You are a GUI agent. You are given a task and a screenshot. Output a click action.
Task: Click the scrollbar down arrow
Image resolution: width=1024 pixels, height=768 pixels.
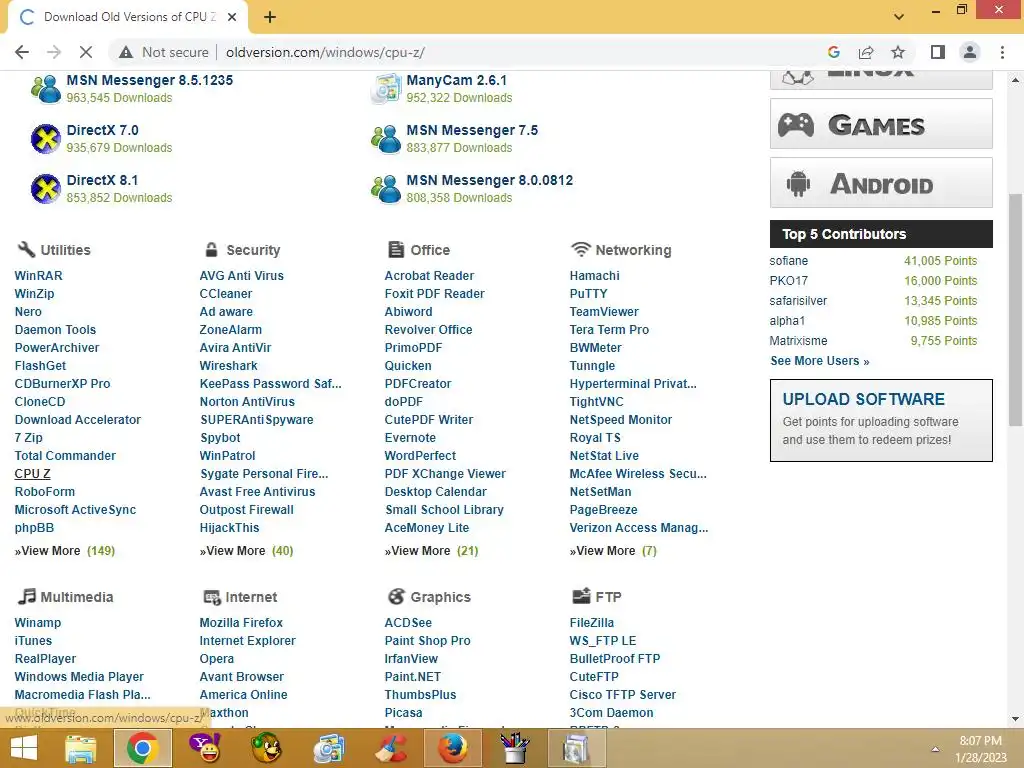[x=1015, y=719]
